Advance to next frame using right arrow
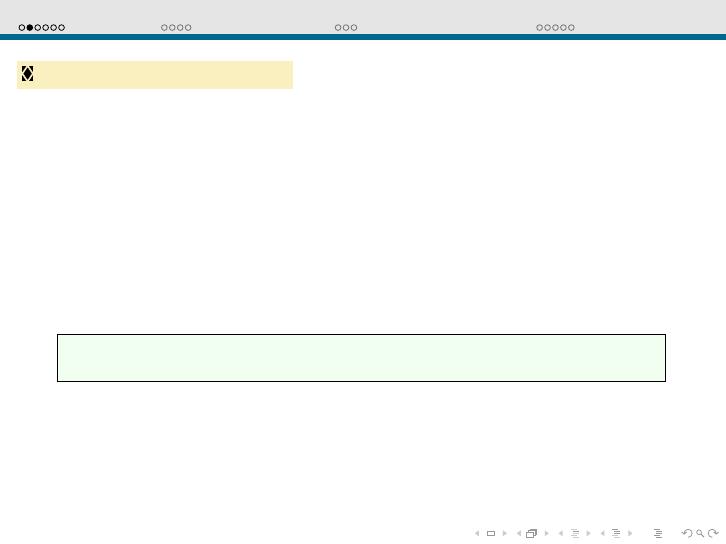Viewport: 726px width, 544px height. click(x=547, y=534)
